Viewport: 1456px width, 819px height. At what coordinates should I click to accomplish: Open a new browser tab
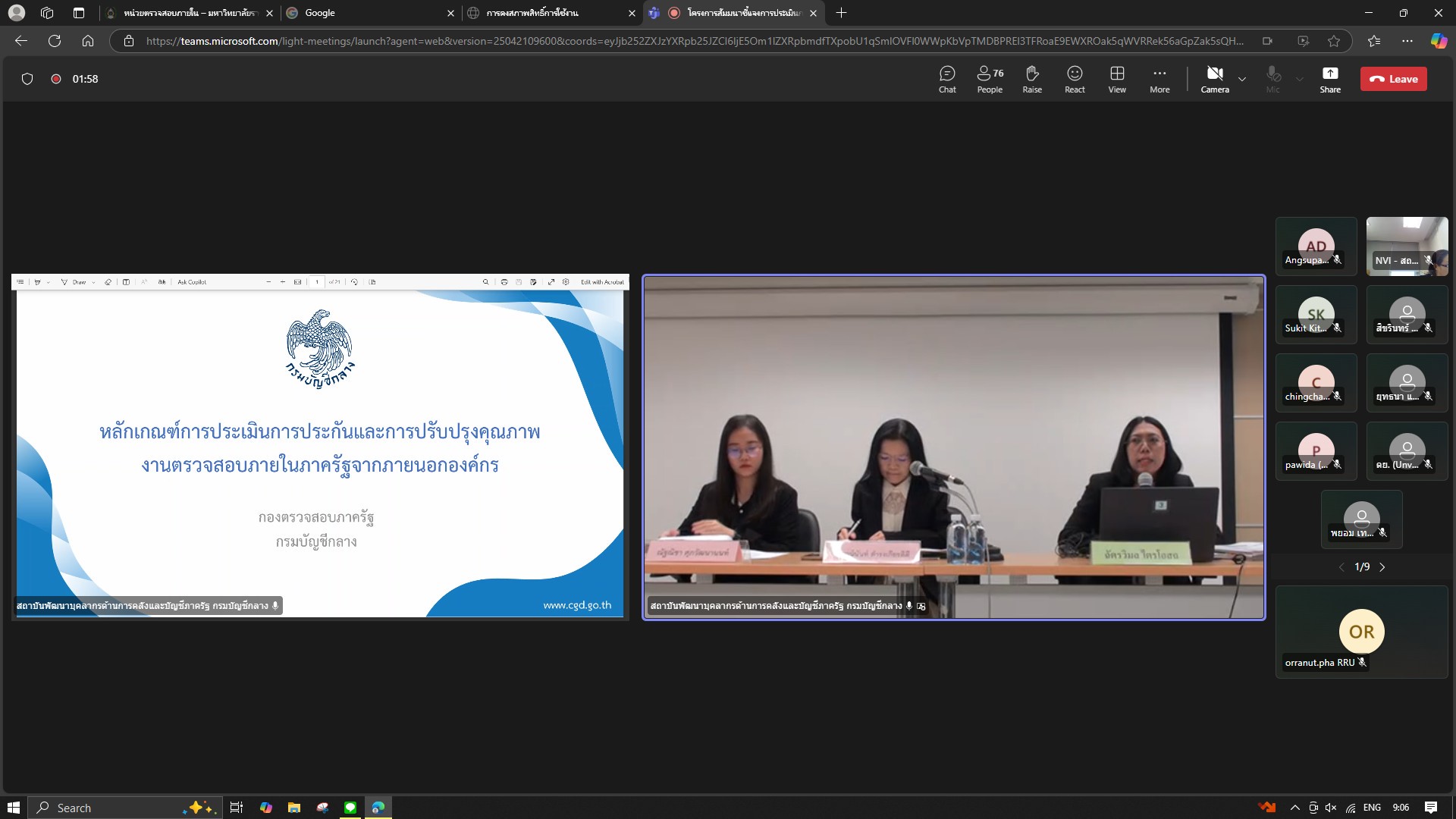click(841, 13)
